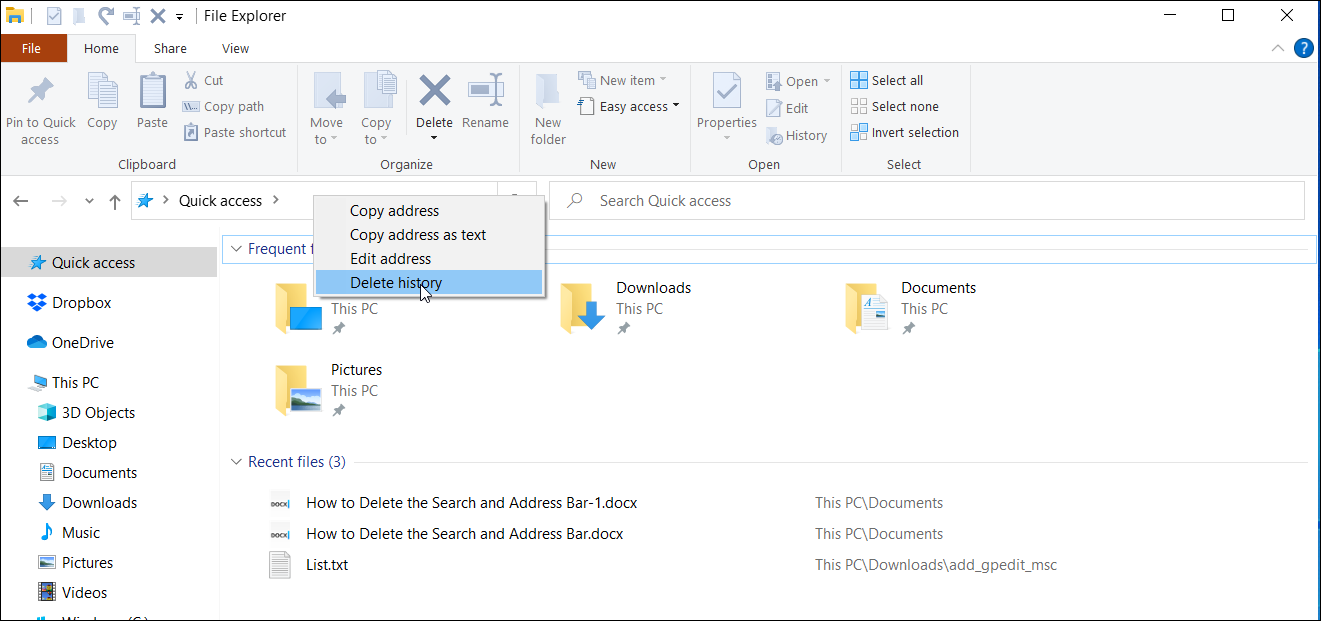Click the Invert selection icon
The width and height of the screenshot is (1321, 621).
(x=859, y=132)
